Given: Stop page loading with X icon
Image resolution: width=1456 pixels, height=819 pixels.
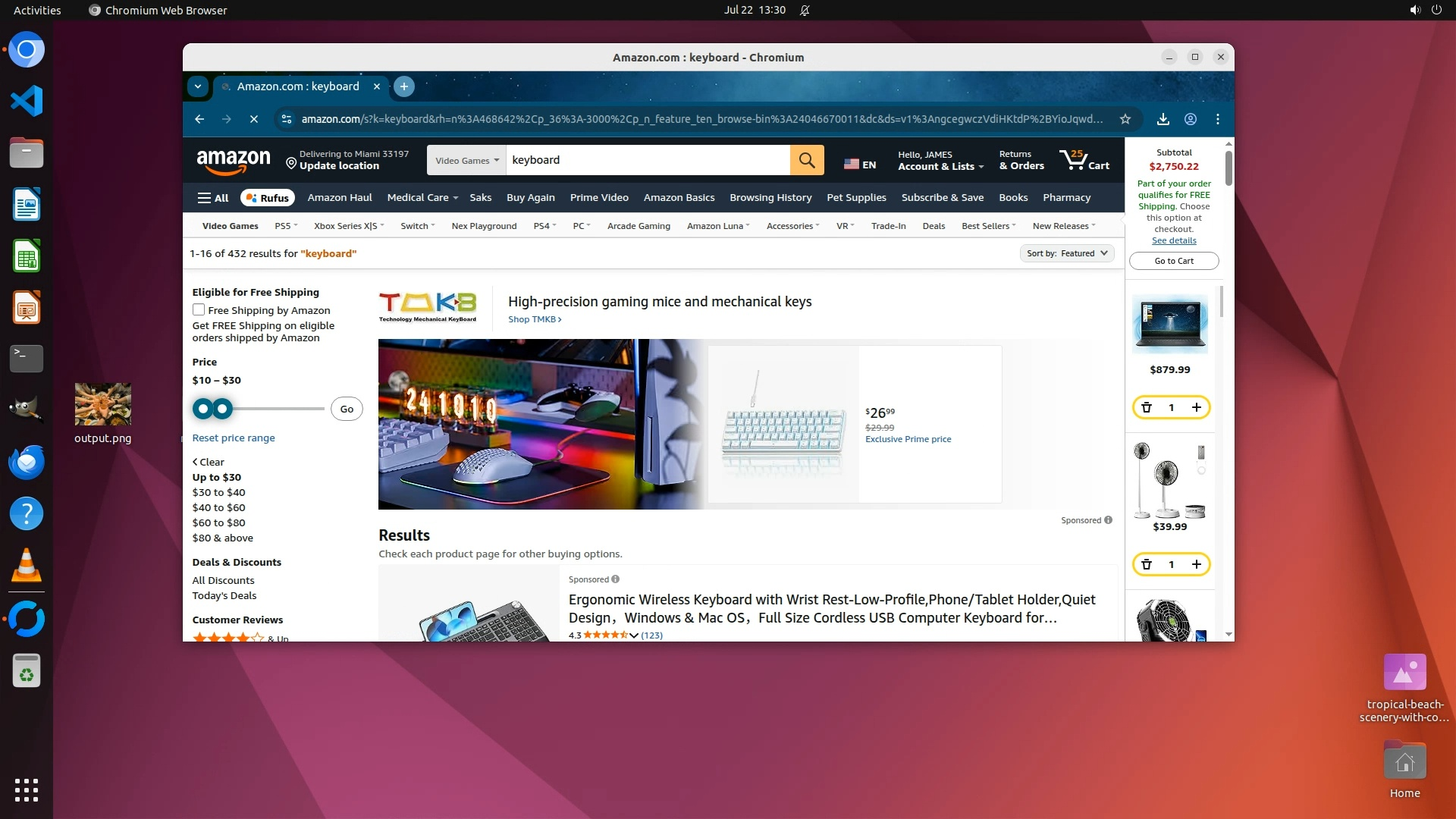Looking at the screenshot, I should pyautogui.click(x=254, y=119).
